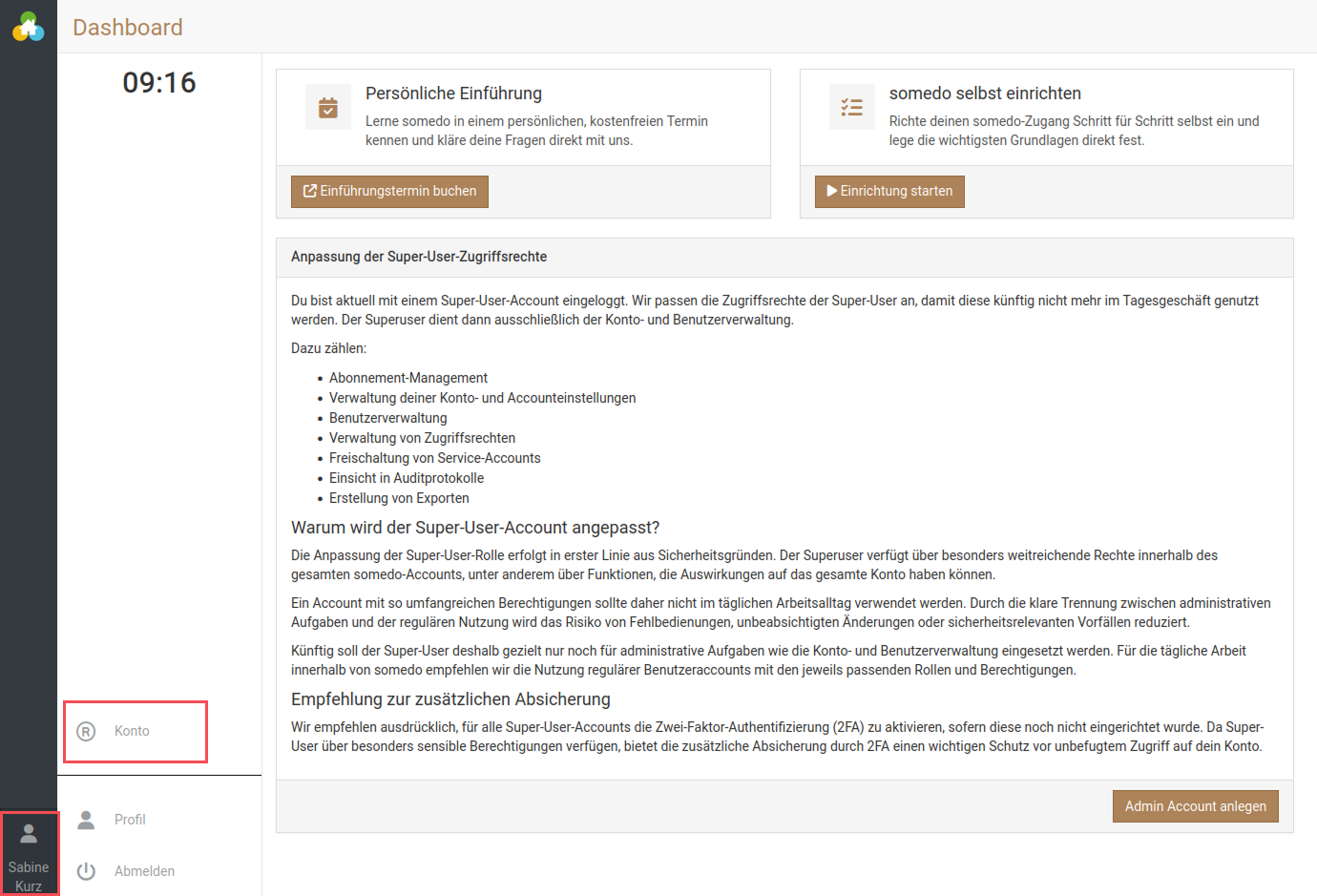Viewport: 1317px width, 896px height.
Task: Book an introduction via Einführungstermin buchen
Action: click(x=389, y=191)
